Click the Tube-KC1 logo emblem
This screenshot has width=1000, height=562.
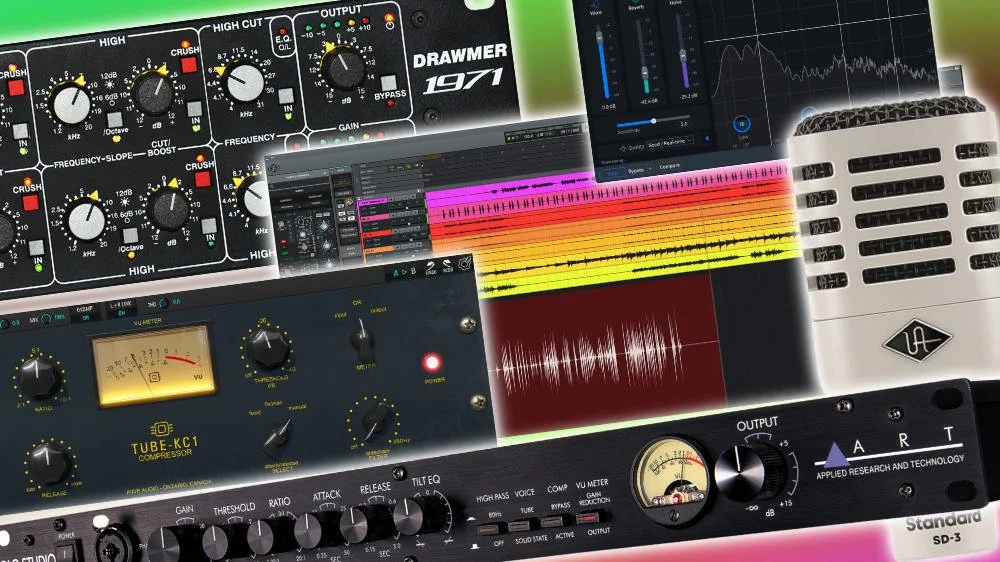coord(161,428)
